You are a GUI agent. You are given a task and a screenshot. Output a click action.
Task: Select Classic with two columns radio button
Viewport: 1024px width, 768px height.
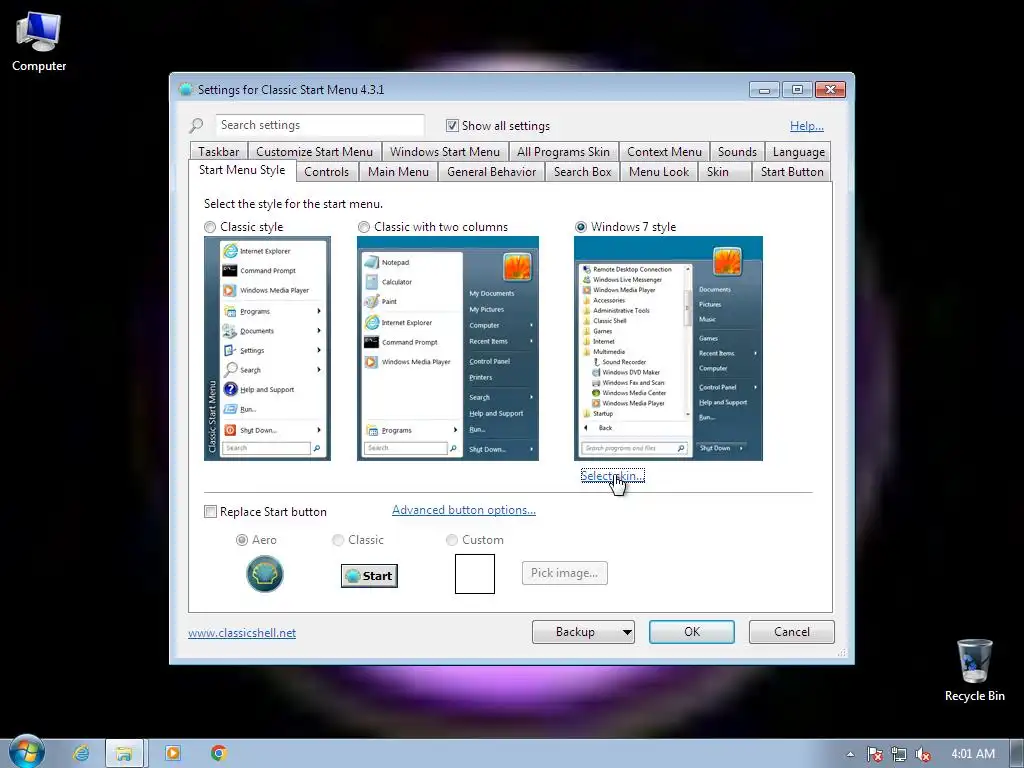click(364, 227)
